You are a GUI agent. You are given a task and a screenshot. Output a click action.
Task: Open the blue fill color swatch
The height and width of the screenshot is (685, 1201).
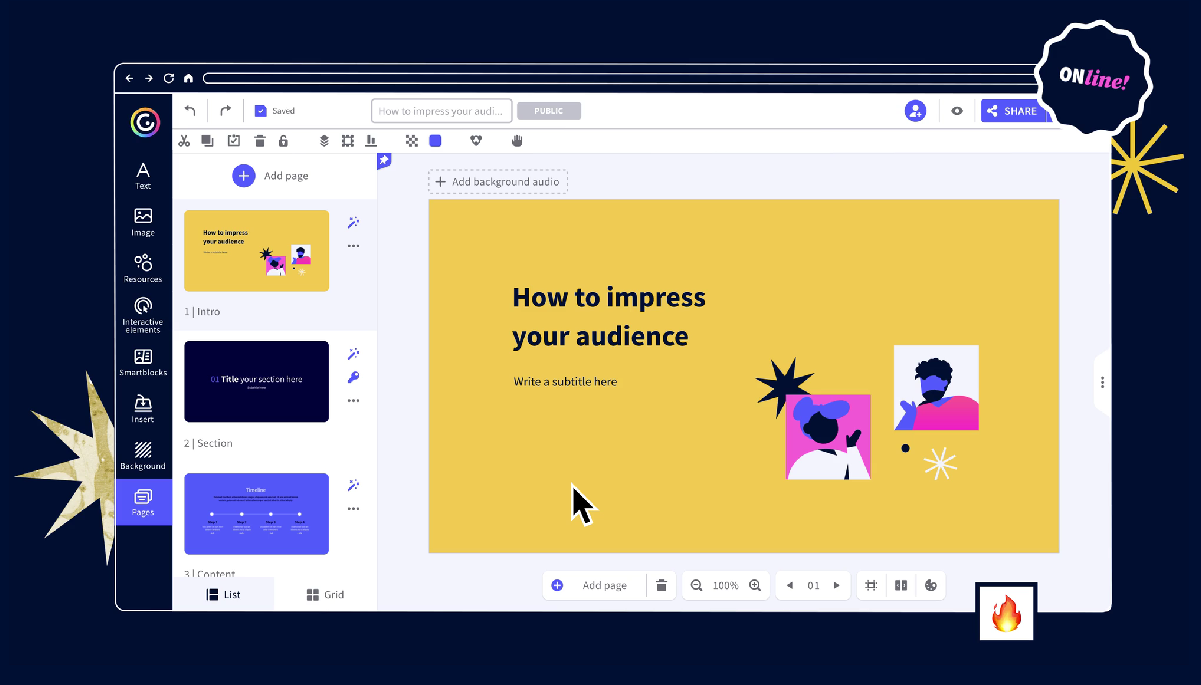tap(435, 140)
